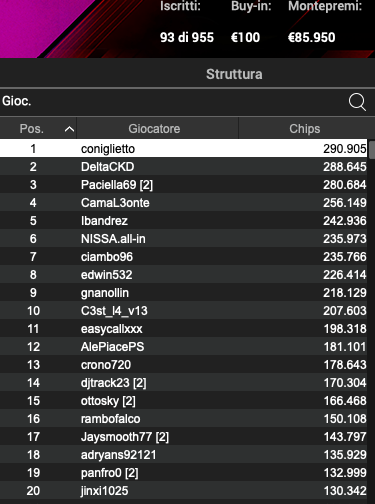The width and height of the screenshot is (375, 504).
Task: Select player adryans92121
Action: tap(118, 455)
